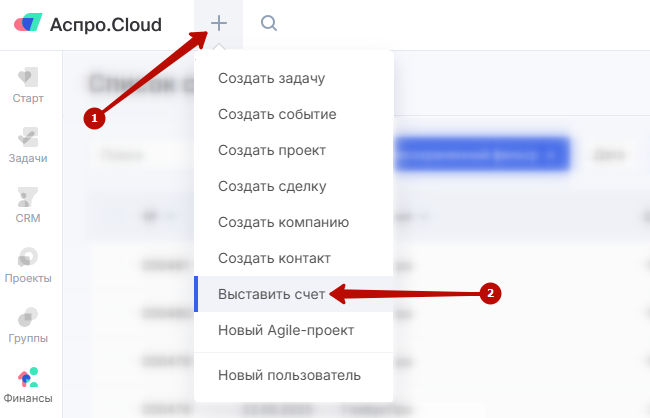Open the CRM sidebar section
650x418 pixels.
(28, 205)
